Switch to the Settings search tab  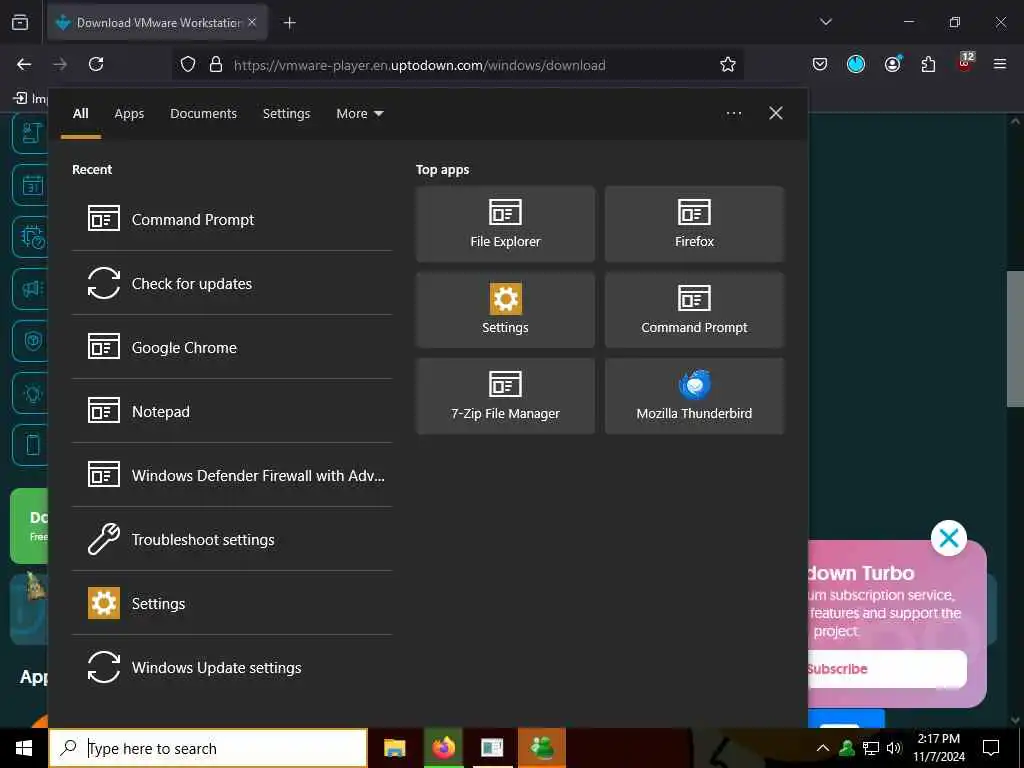click(x=287, y=114)
